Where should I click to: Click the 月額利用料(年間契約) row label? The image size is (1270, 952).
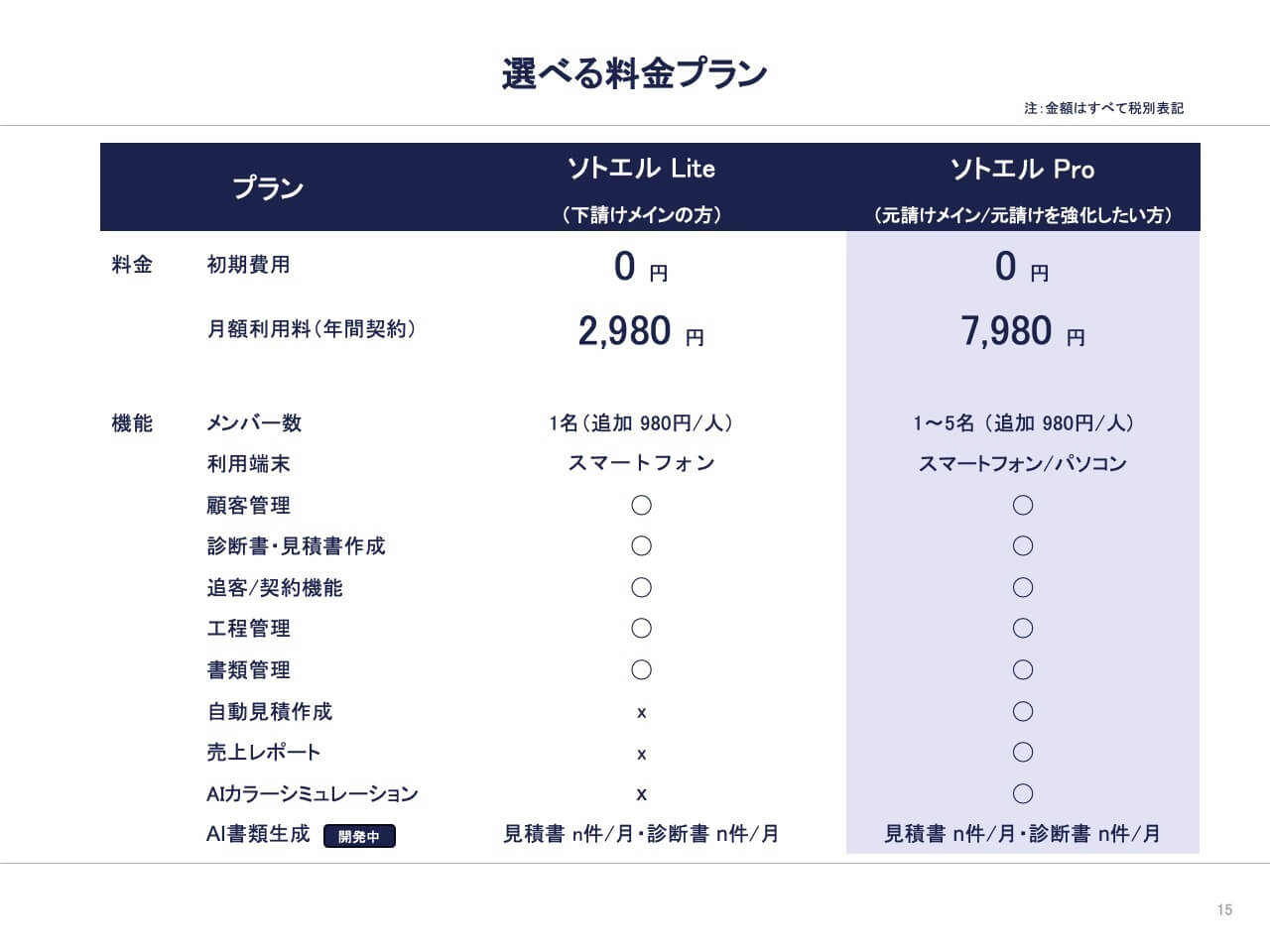pyautogui.click(x=312, y=329)
